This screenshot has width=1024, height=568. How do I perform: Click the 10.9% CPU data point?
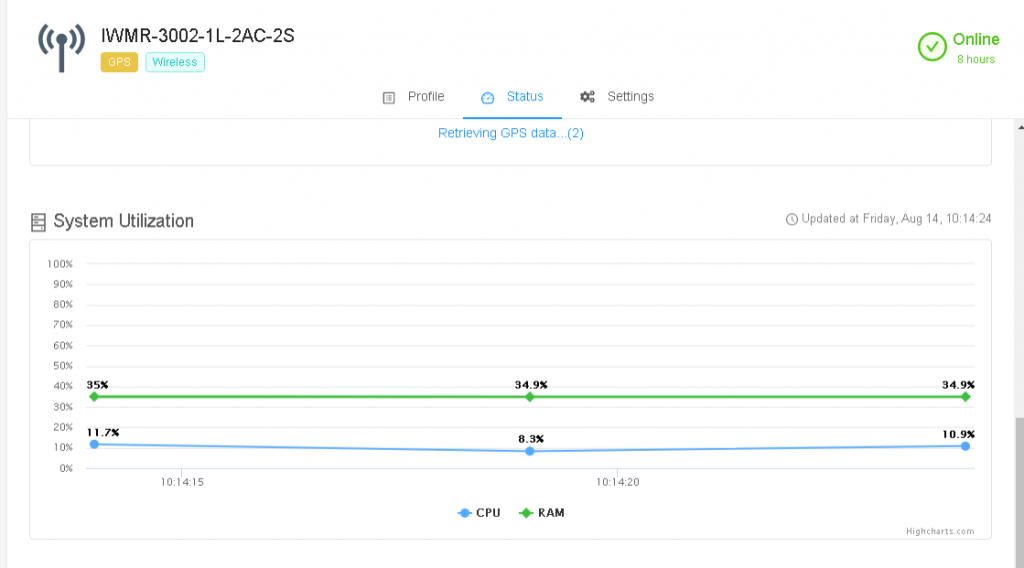(x=966, y=446)
